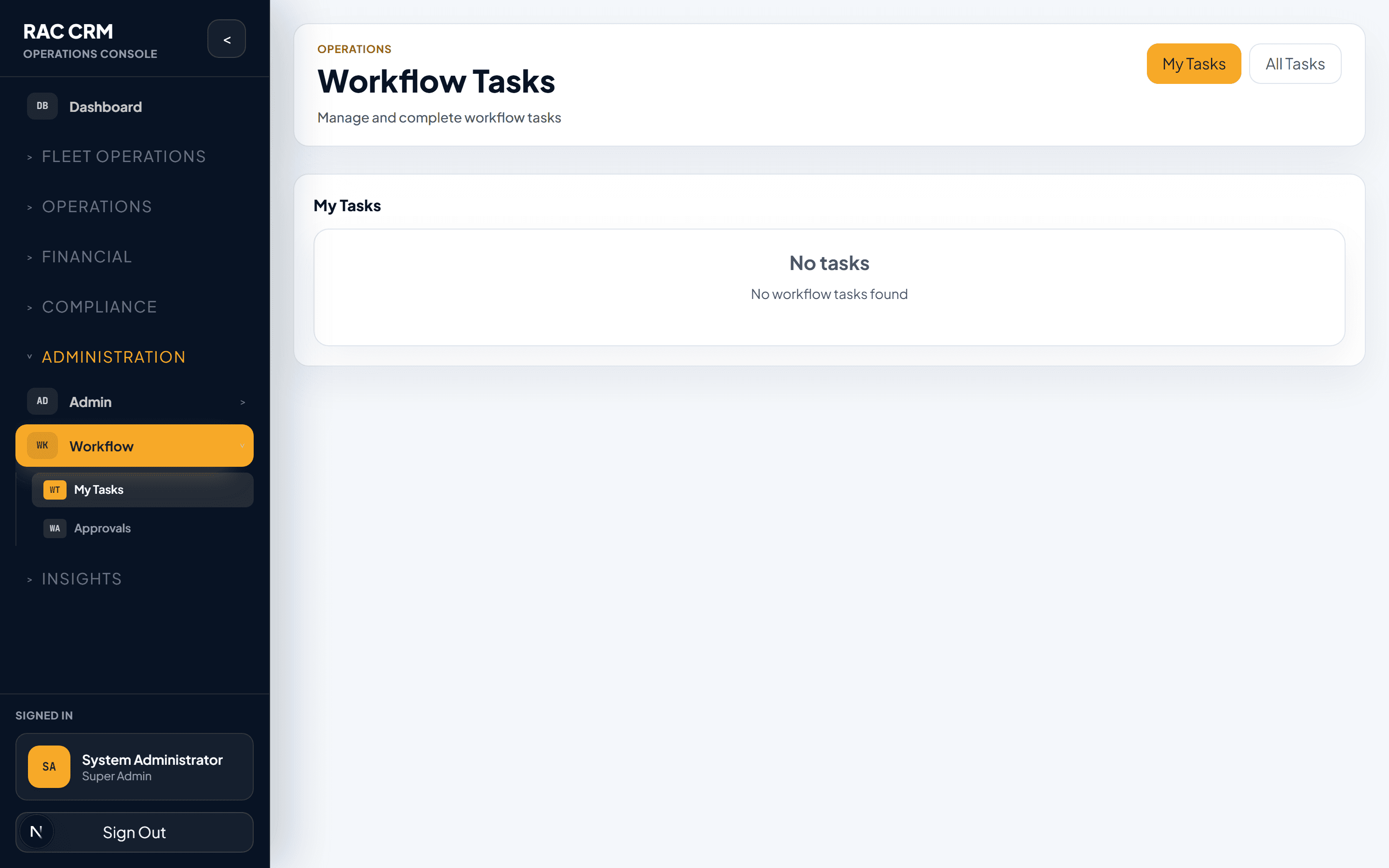
Task: Collapse the Workflow submenu chevron
Action: (x=242, y=446)
